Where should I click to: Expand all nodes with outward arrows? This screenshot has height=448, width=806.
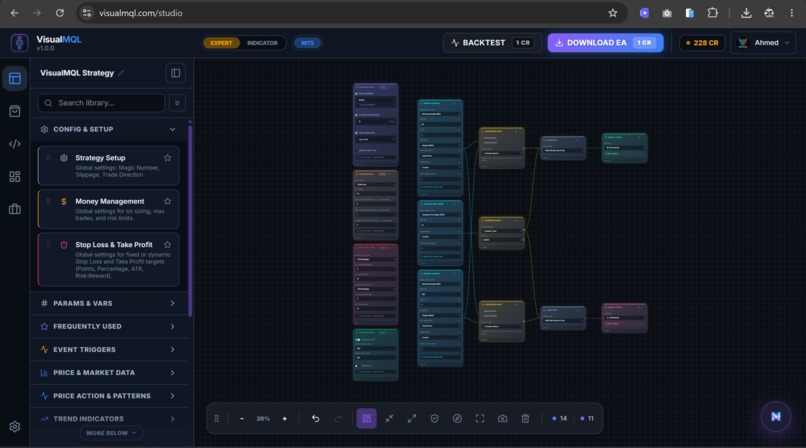tap(412, 419)
